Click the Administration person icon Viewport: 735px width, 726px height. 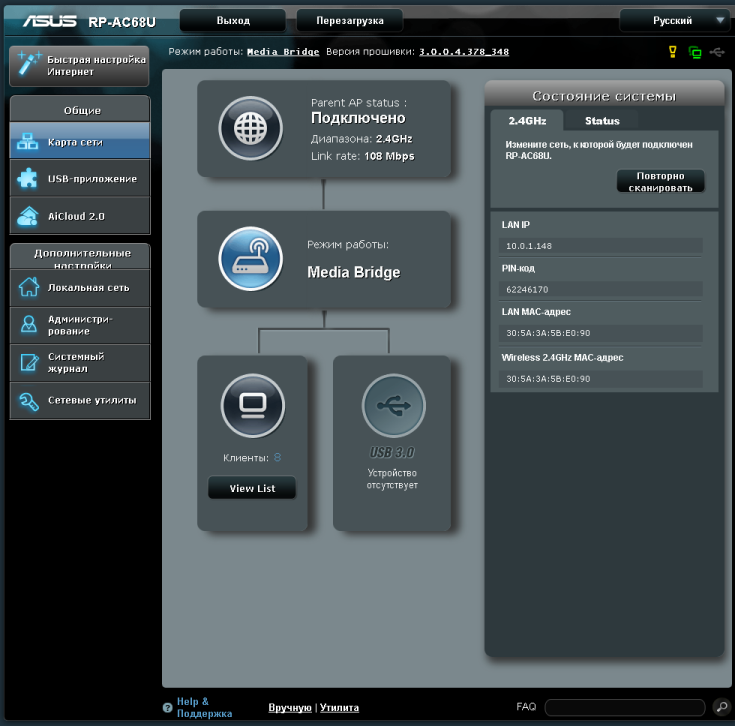(29, 324)
